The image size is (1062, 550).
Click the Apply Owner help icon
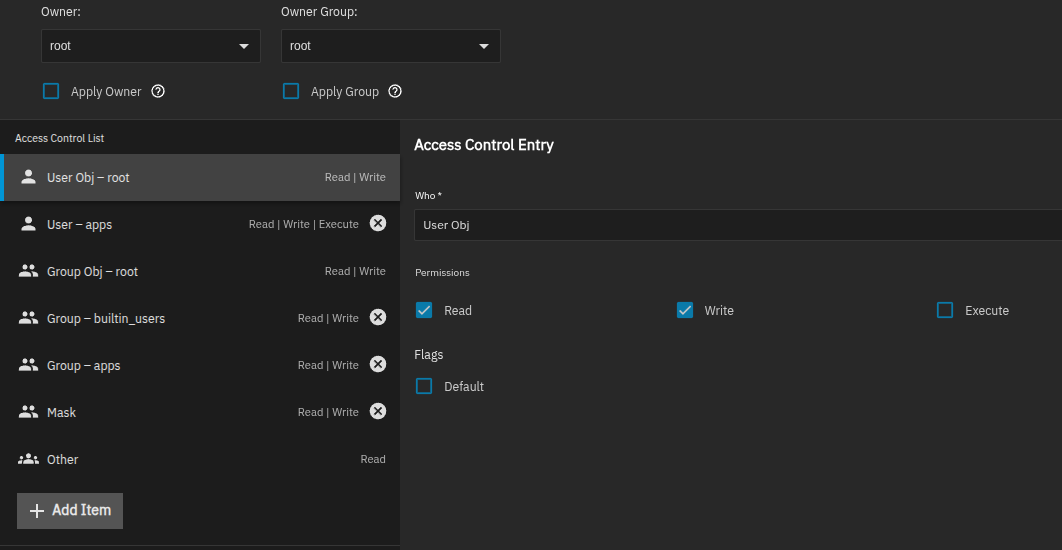pyautogui.click(x=158, y=91)
